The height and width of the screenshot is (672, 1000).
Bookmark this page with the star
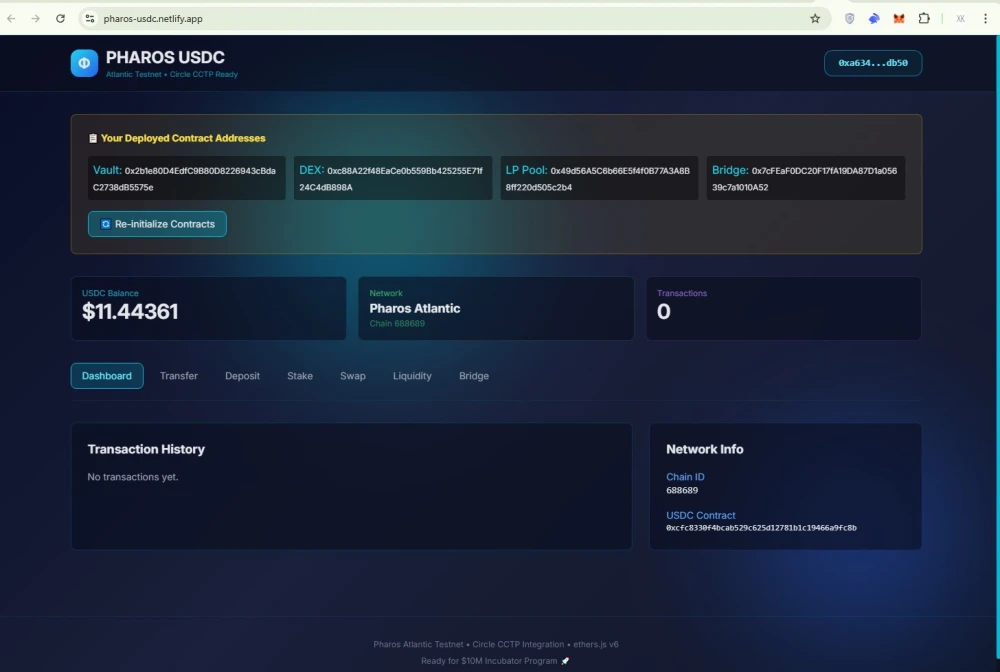(x=815, y=19)
